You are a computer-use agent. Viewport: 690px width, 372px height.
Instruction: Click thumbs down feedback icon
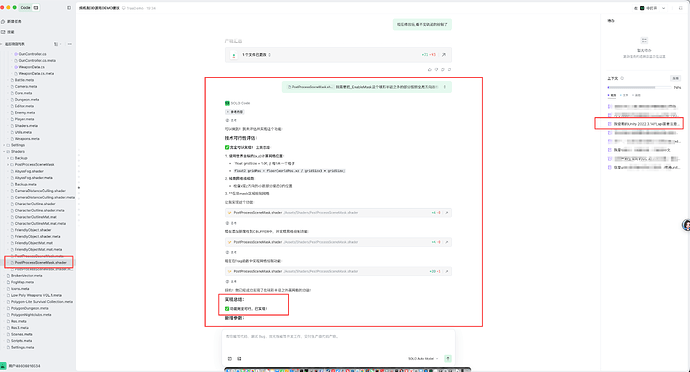(x=437, y=70)
